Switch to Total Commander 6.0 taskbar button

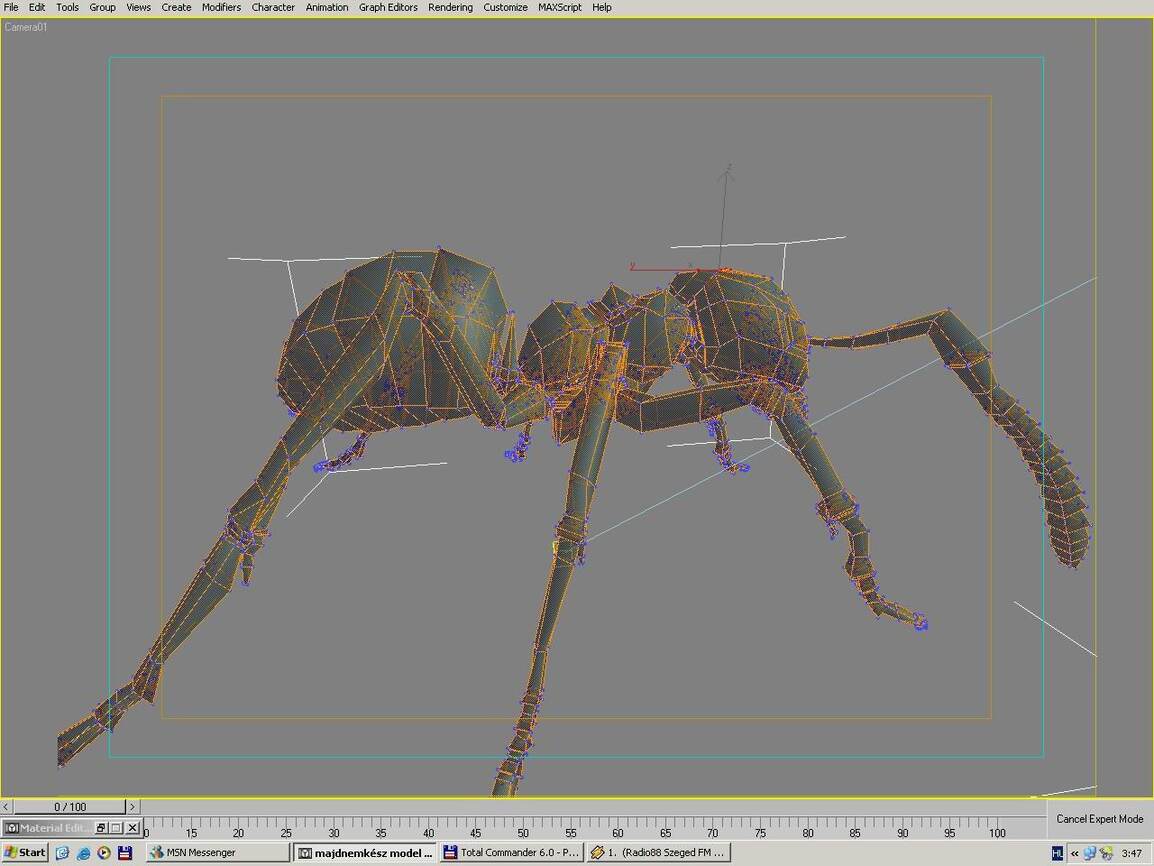(510, 853)
